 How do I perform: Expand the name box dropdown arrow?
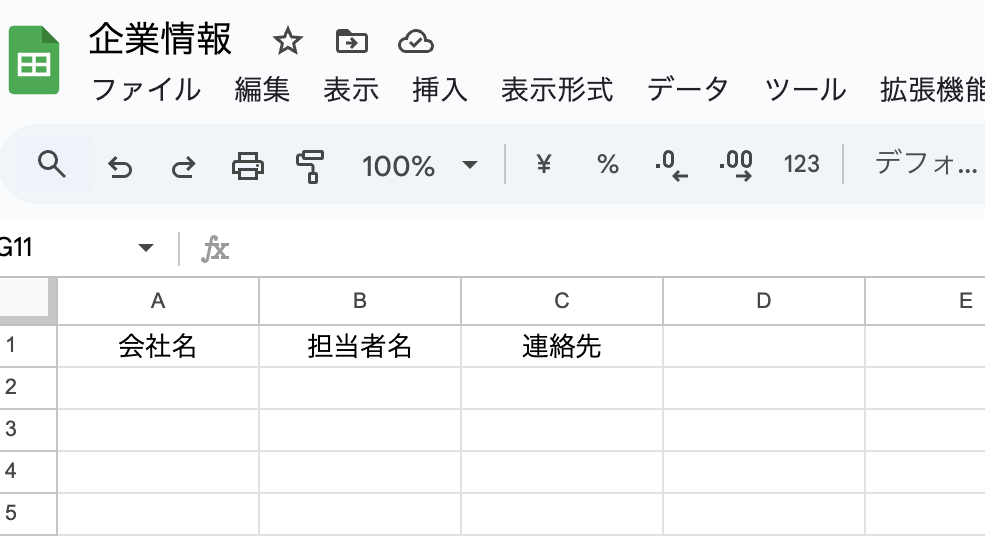click(146, 248)
